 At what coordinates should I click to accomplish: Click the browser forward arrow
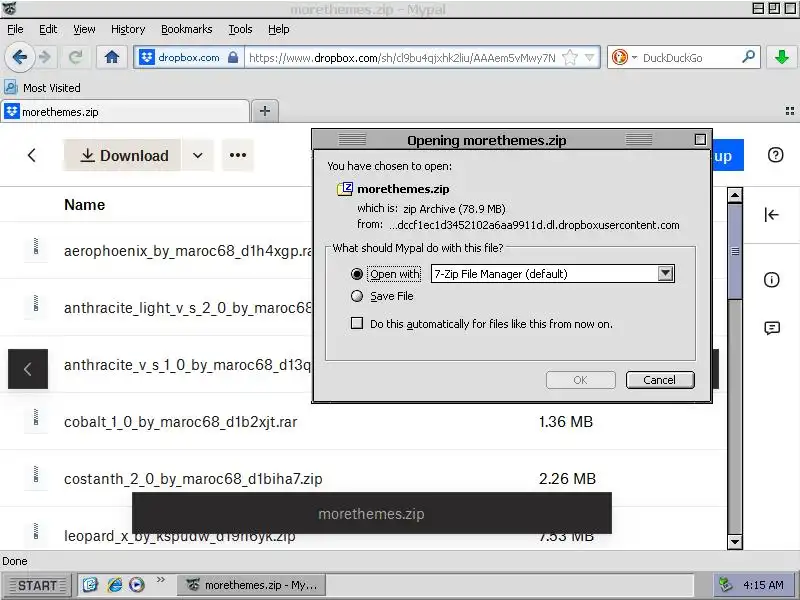pyautogui.click(x=45, y=57)
